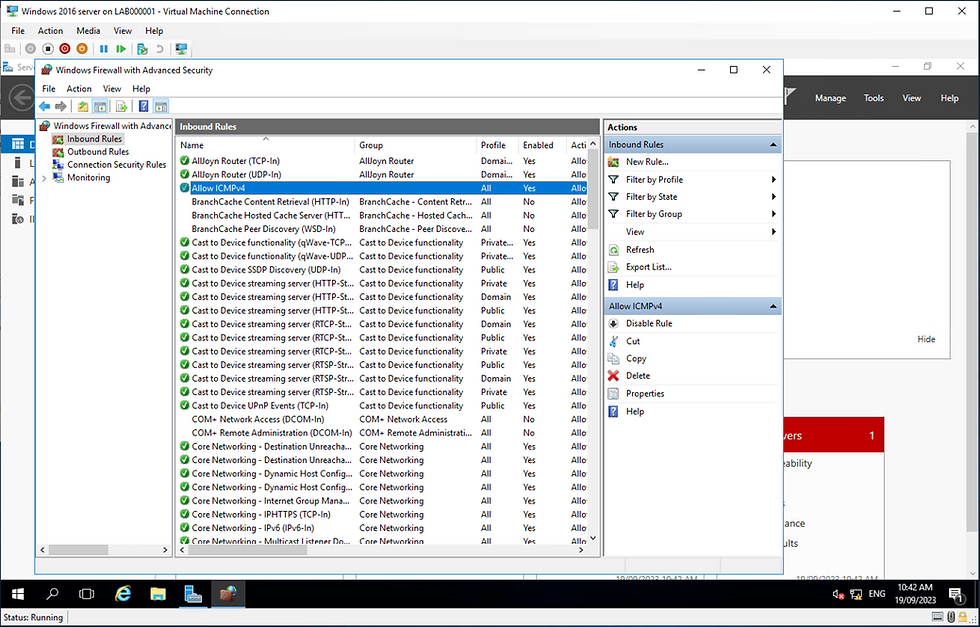The height and width of the screenshot is (627, 980).
Task: Click the Checkpoint icon in VM toolbar
Action: click(x=142, y=49)
